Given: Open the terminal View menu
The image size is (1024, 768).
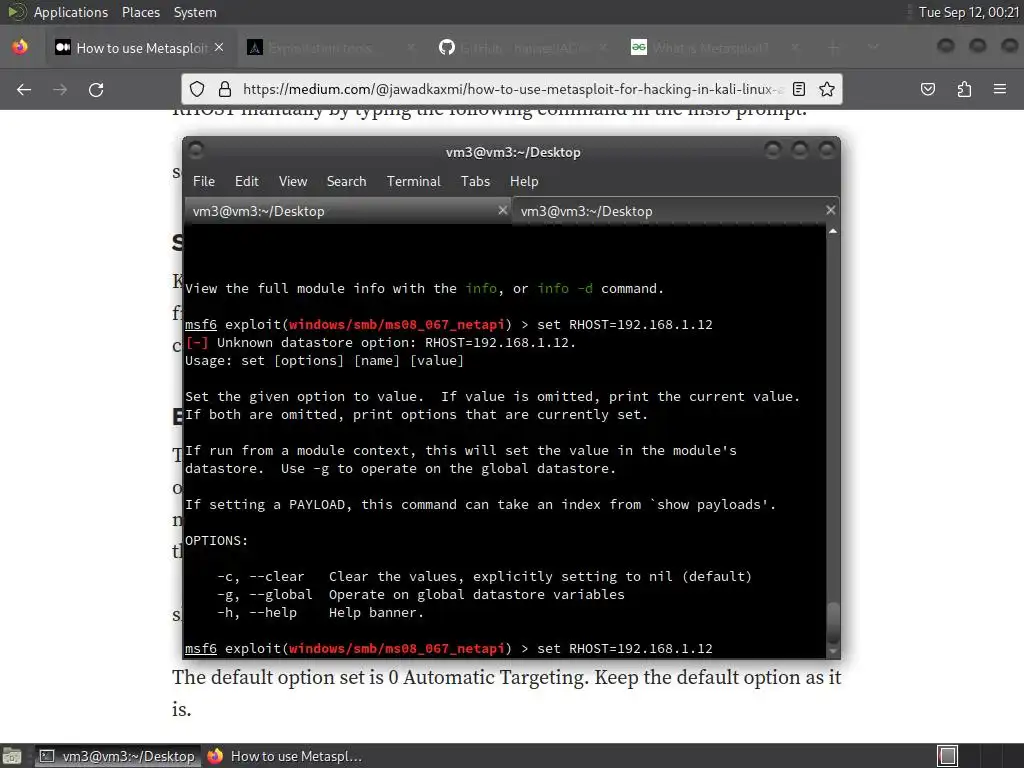Looking at the screenshot, I should point(293,182).
